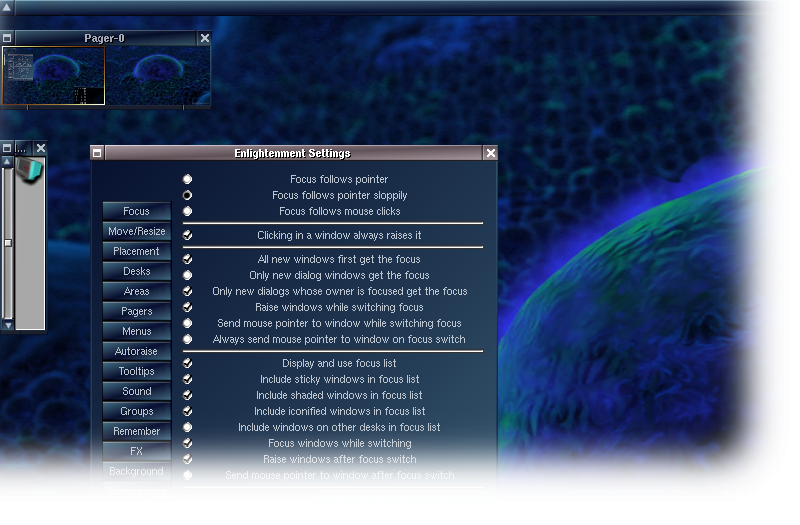The image size is (800, 525).
Task: Open the Autoraise settings page
Action: tap(136, 351)
